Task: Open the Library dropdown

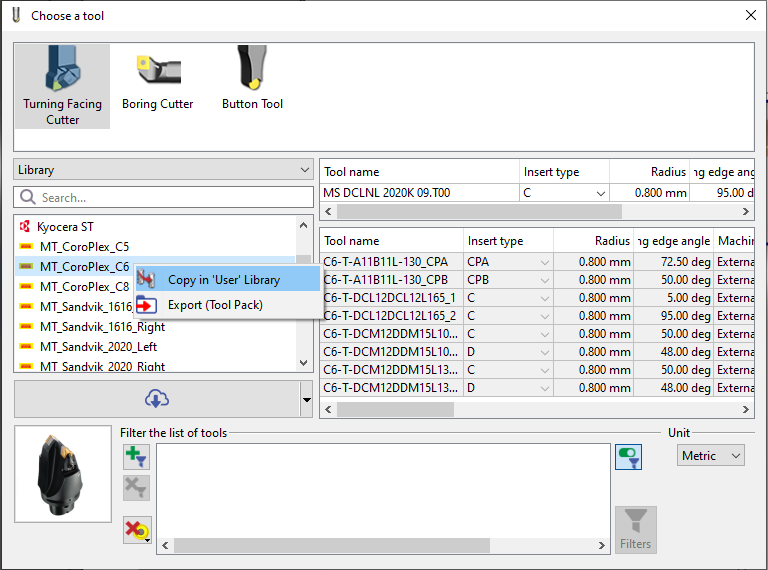Action: click(x=163, y=170)
